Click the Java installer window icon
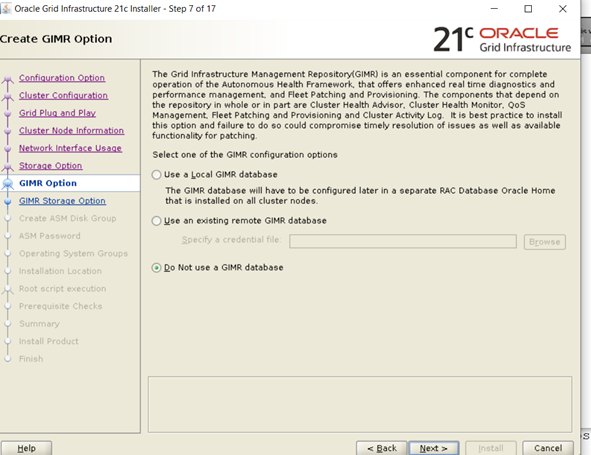The height and width of the screenshot is (455, 591). coord(6,8)
